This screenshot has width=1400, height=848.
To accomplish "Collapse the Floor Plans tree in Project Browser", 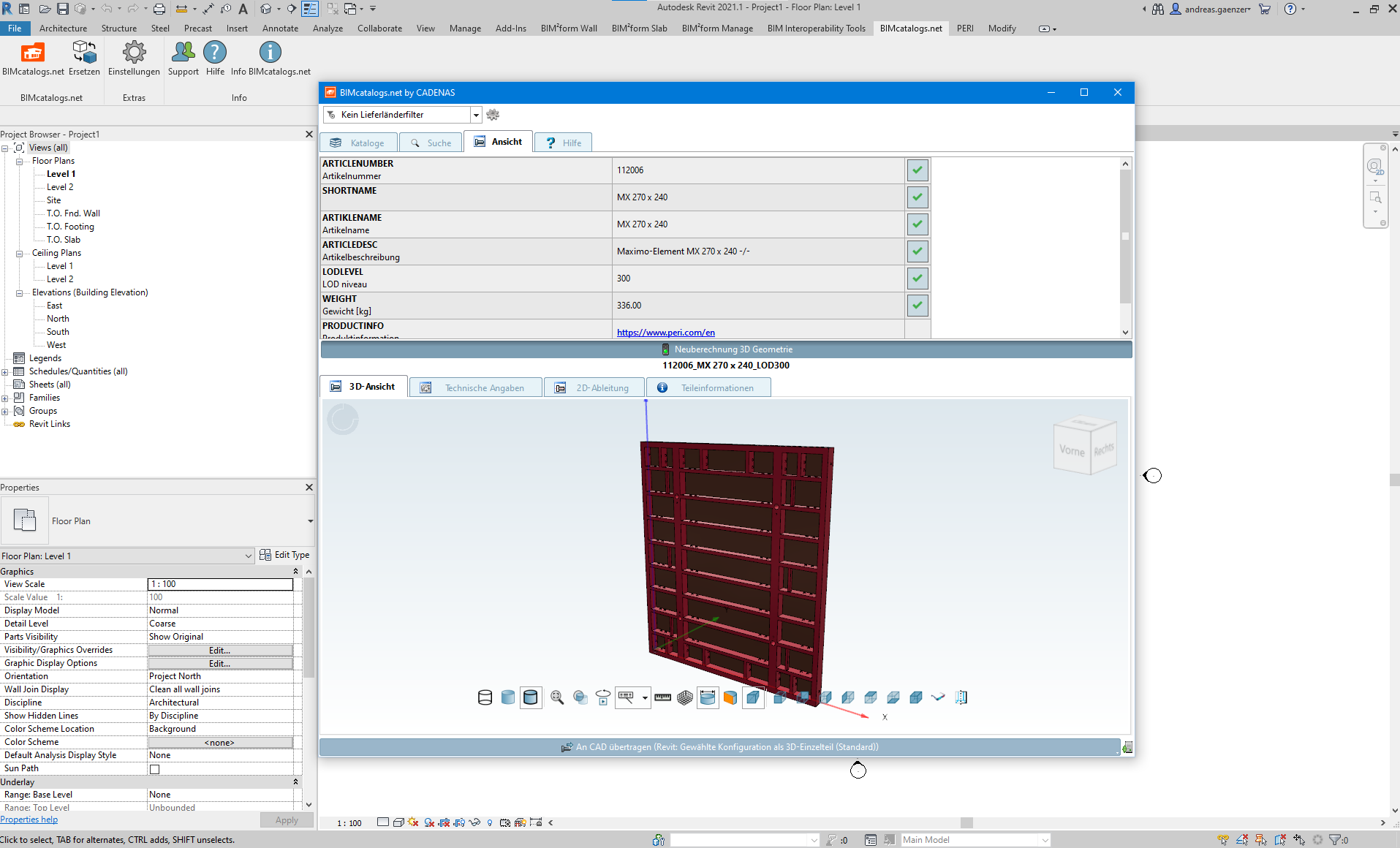I will pos(20,160).
